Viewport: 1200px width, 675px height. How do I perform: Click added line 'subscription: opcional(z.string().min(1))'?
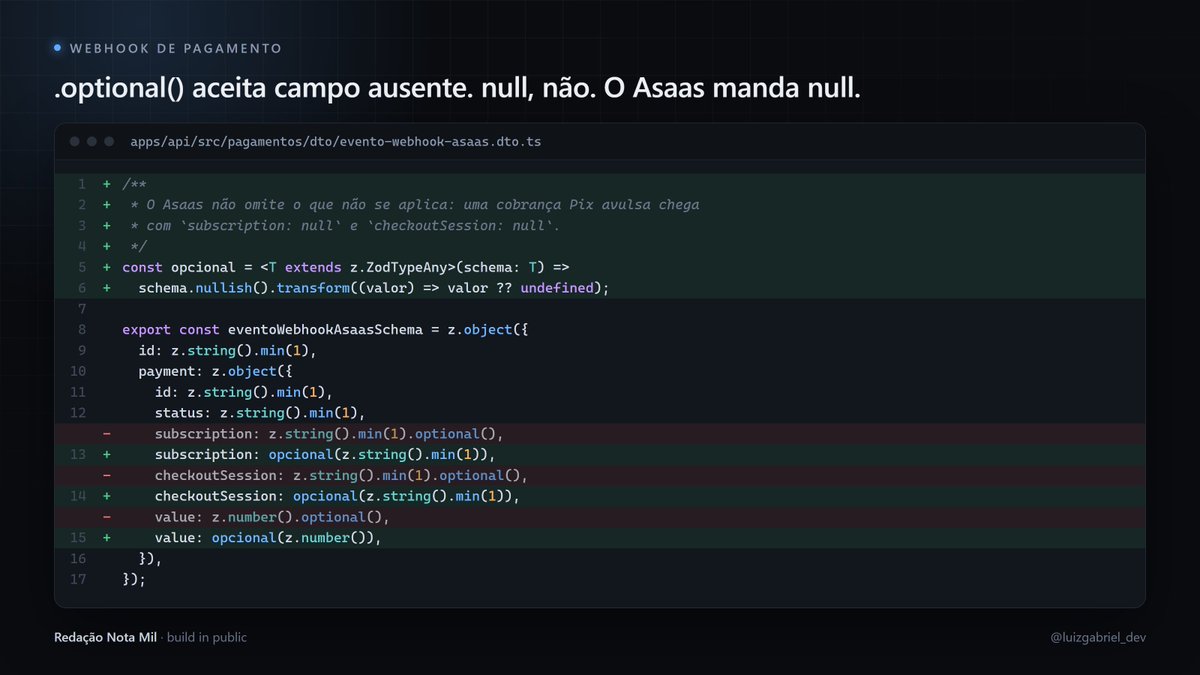click(325, 455)
